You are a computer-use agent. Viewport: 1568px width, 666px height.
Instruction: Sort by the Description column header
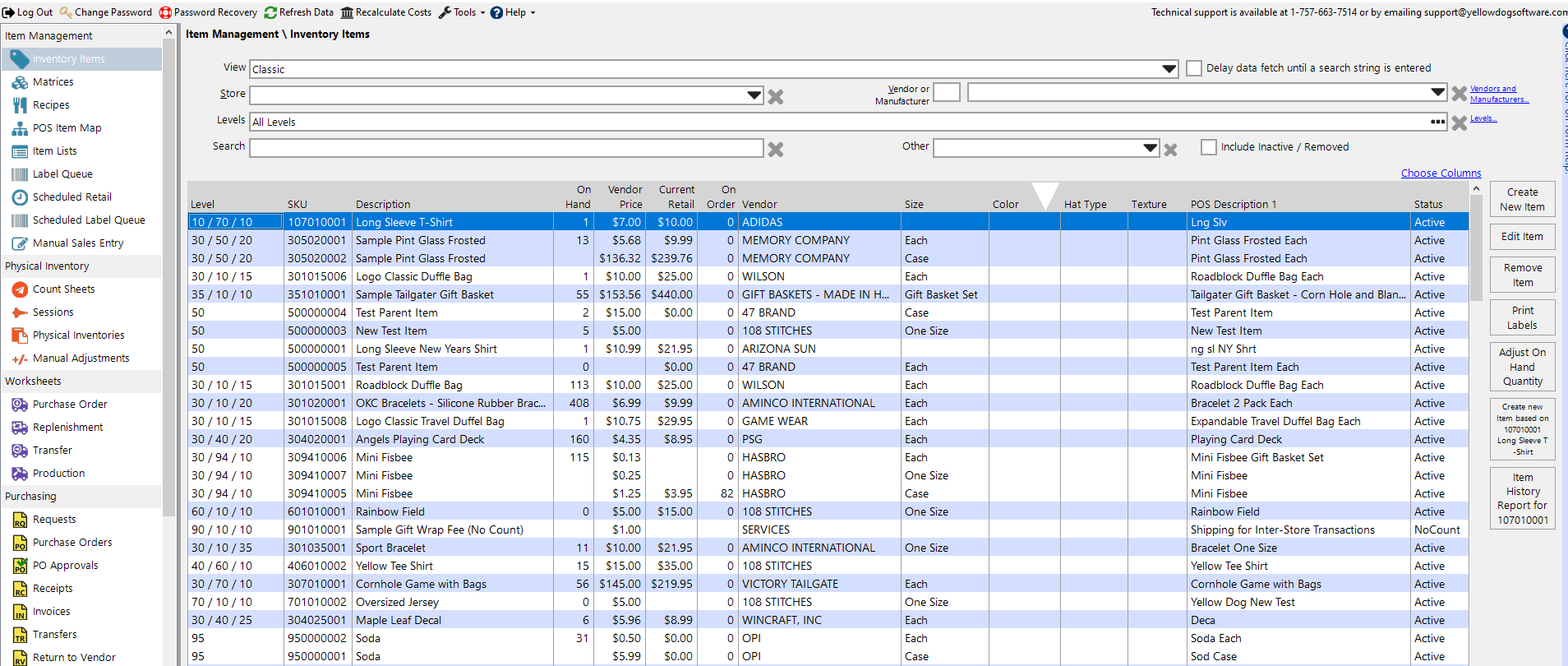pyautogui.click(x=383, y=205)
